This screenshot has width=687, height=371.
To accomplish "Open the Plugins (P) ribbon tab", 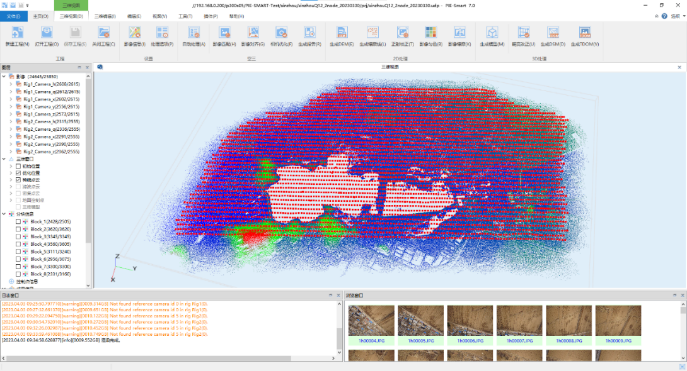I will tap(211, 16).
